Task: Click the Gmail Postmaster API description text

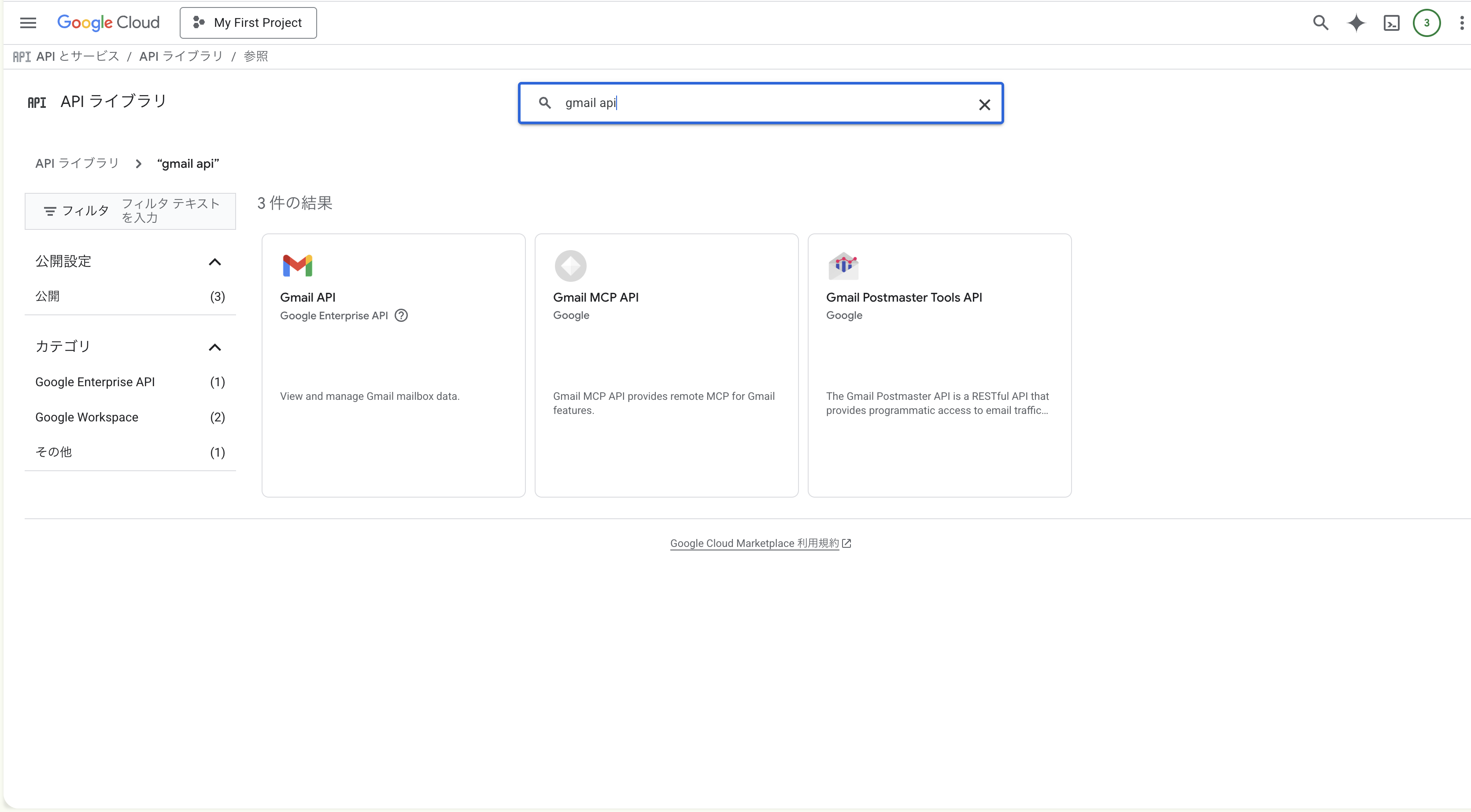Action: [x=938, y=403]
